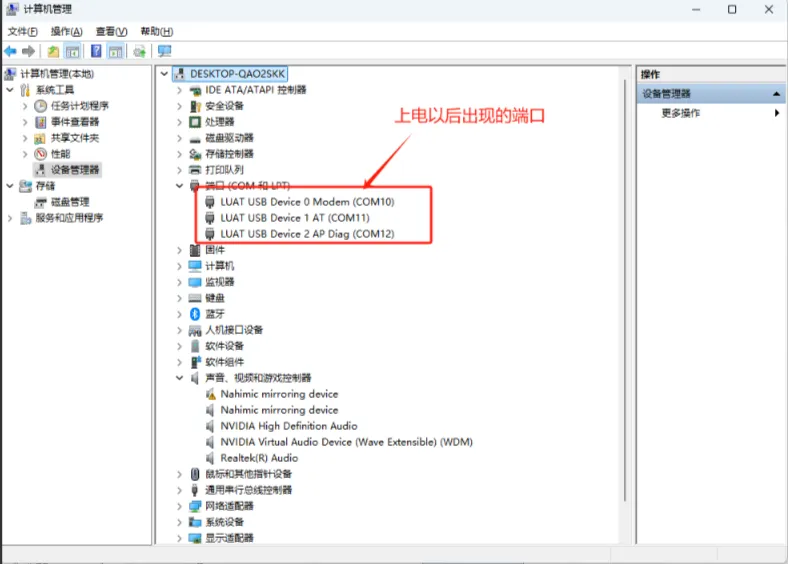The height and width of the screenshot is (564, 788).
Task: Click the 打印队列 printer icon
Action: coord(195,170)
